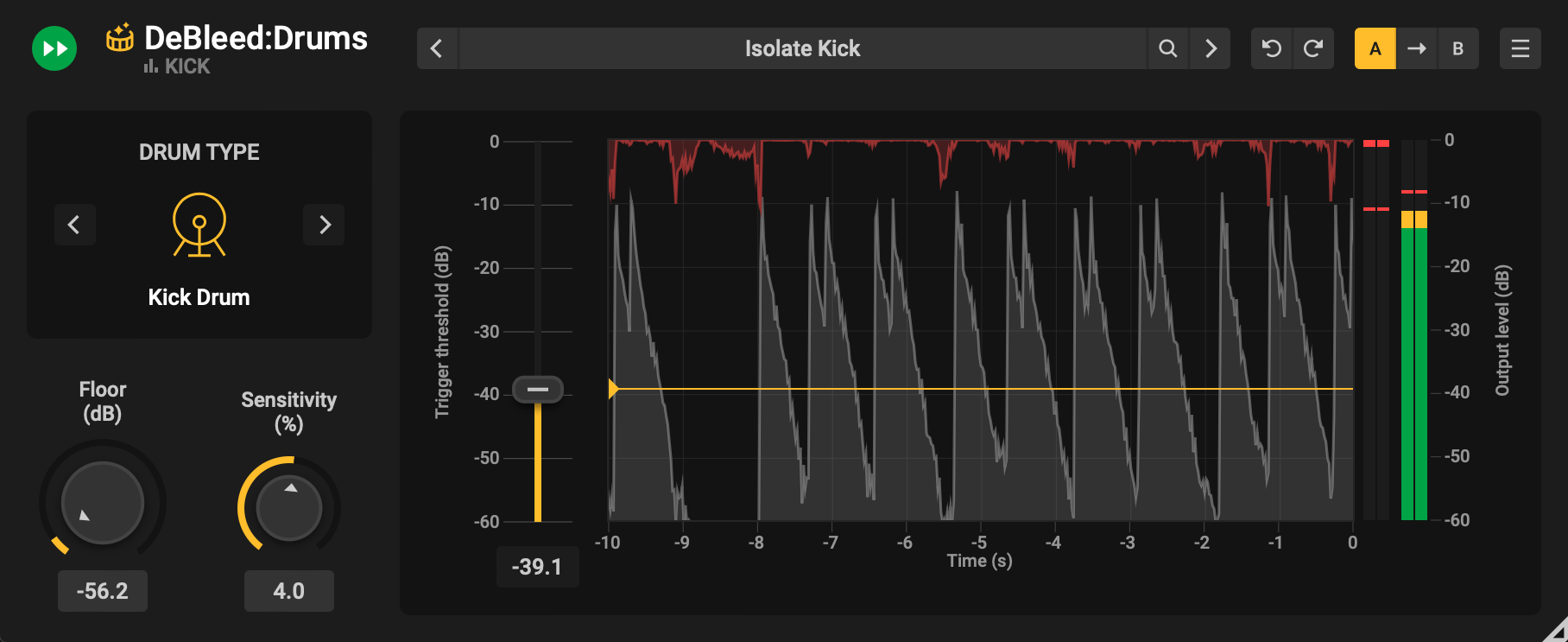Click the Kick Drum type icon

coord(199,225)
